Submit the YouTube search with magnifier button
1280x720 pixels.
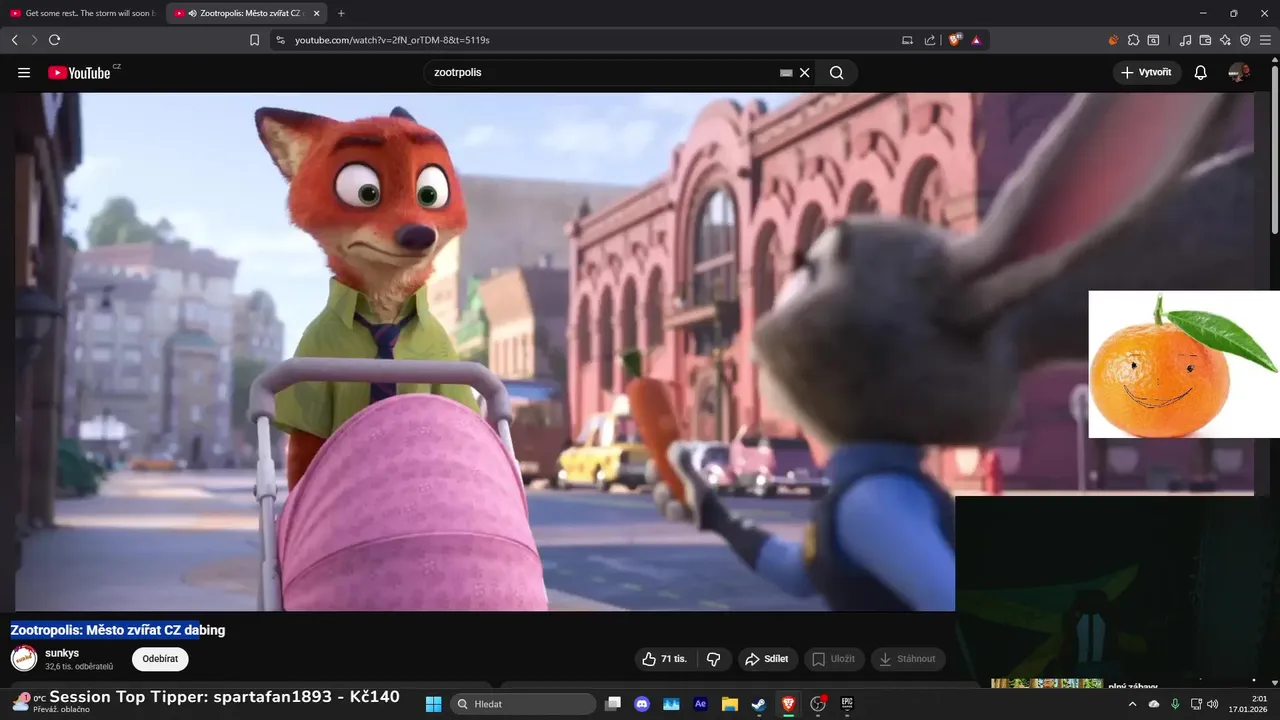(837, 73)
